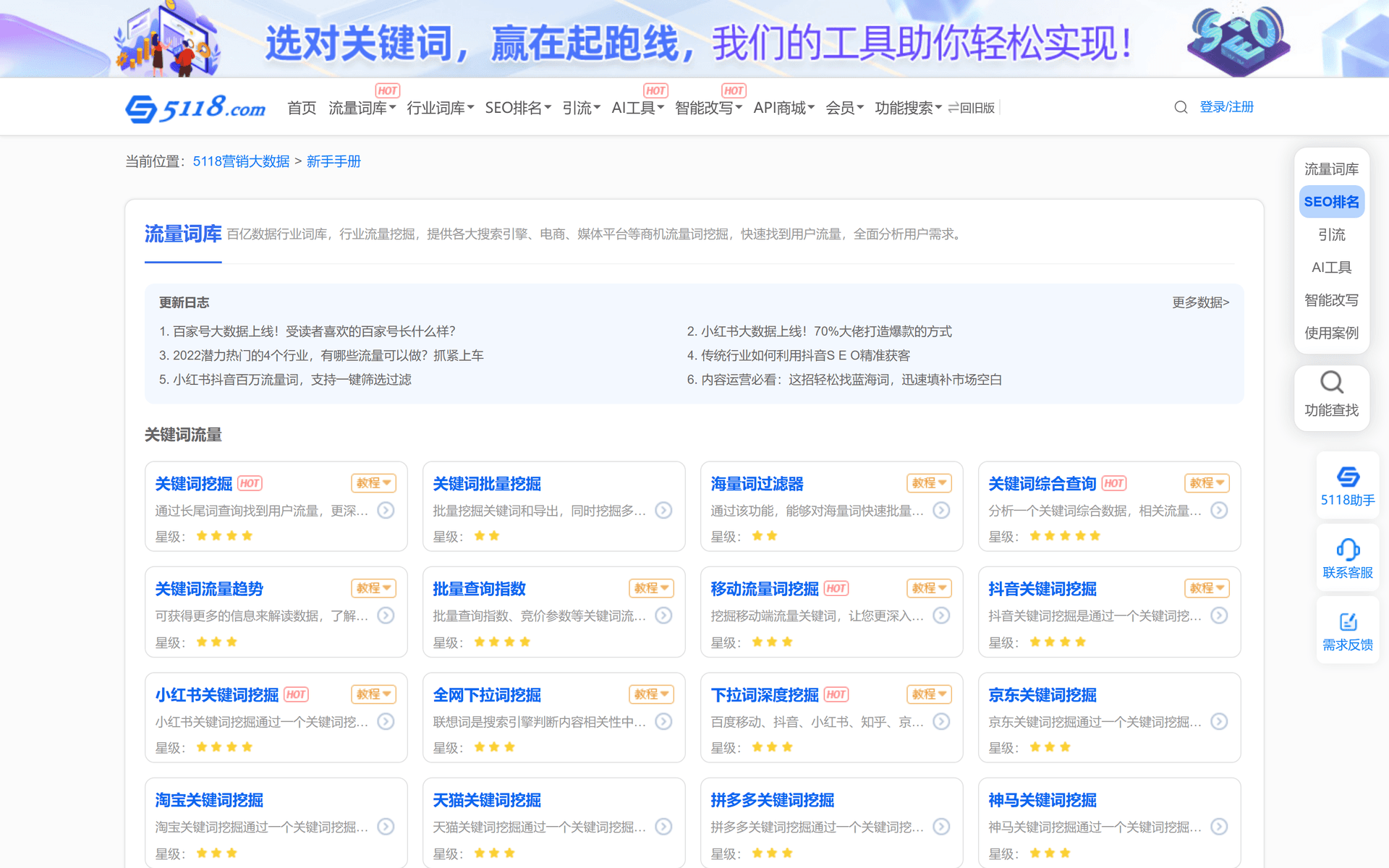This screenshot has width=1389, height=868.
Task: Expand the 行业词库 navigation dropdown
Action: click(x=440, y=108)
